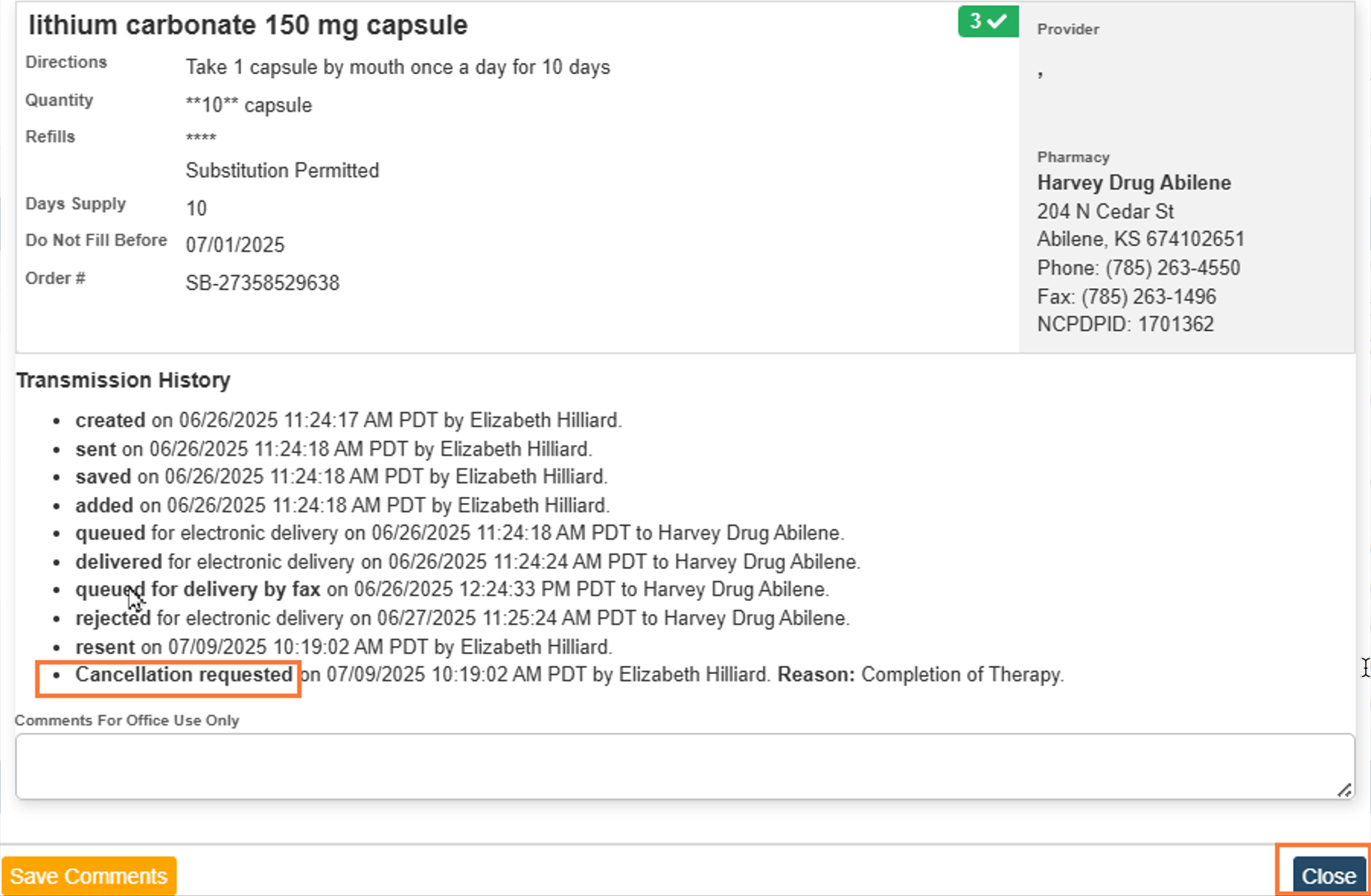Click the resent history entry
This screenshot has height=896, width=1371.
tap(343, 647)
